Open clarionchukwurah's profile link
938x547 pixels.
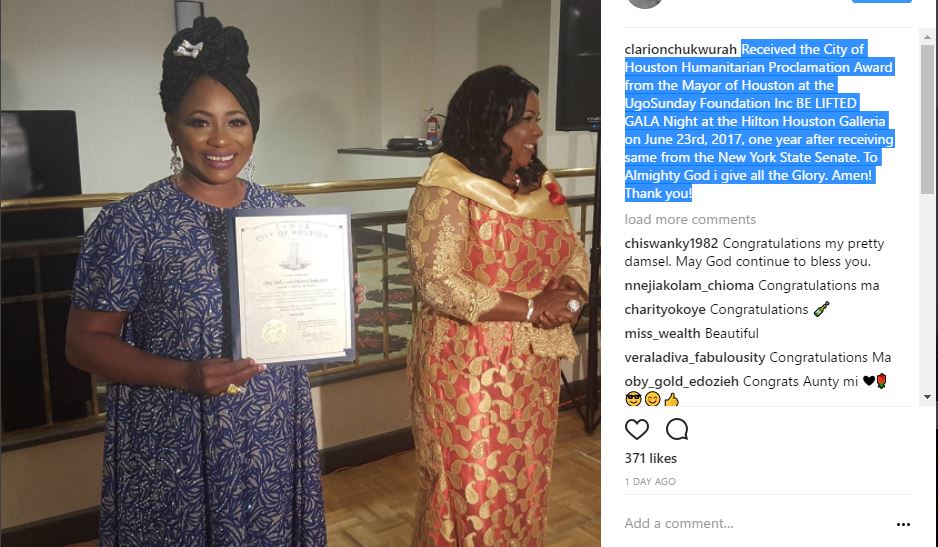coord(680,49)
